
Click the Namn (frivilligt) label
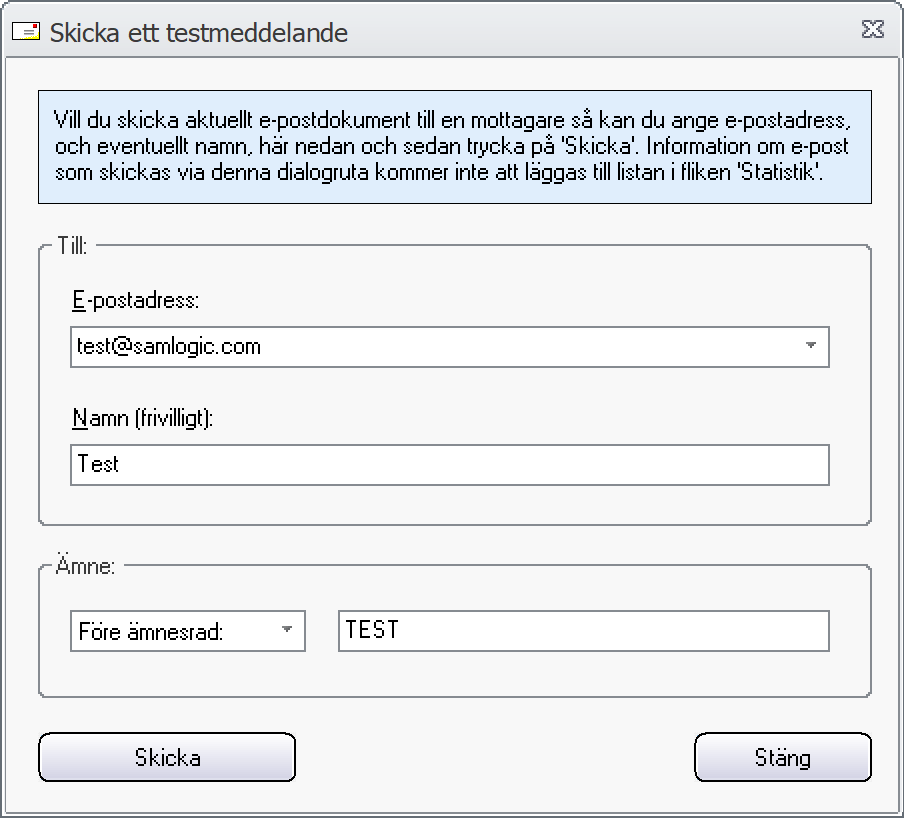(142, 418)
